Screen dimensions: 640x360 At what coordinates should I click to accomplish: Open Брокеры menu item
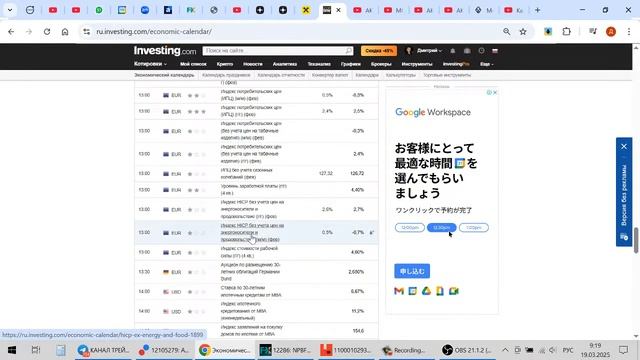coord(381,64)
